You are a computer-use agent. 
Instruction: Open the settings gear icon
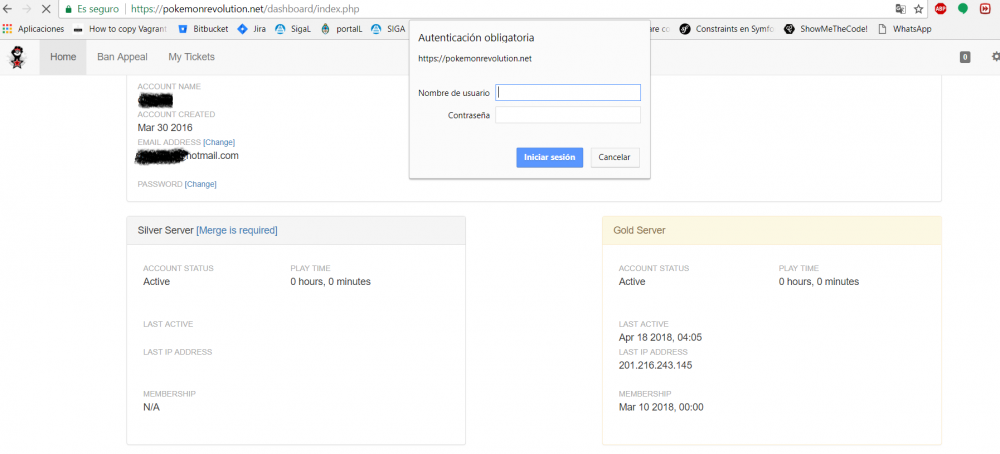(x=995, y=57)
